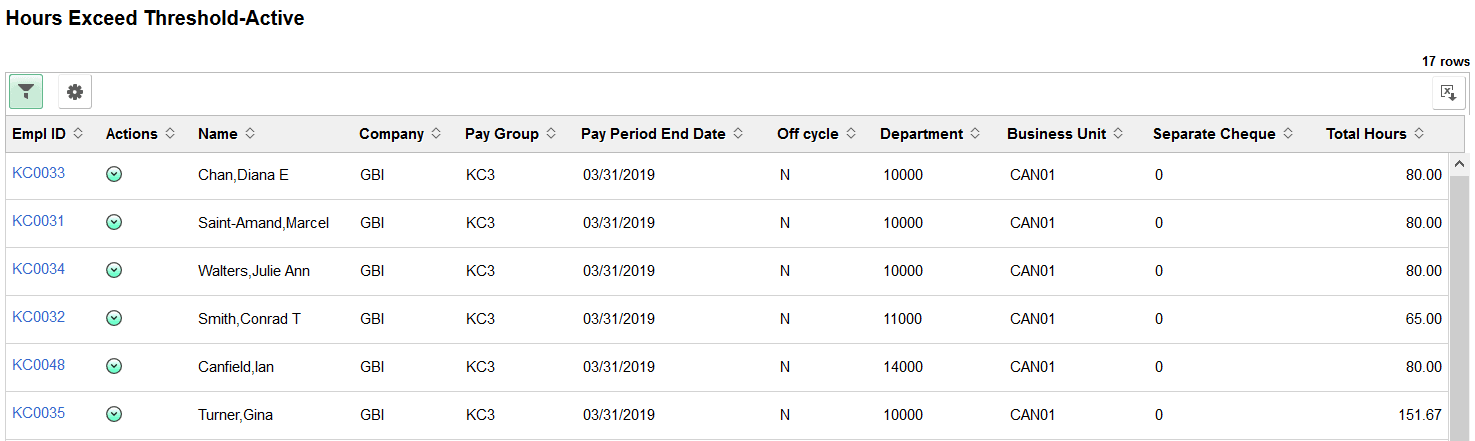Sort the Name column

pos(226,134)
